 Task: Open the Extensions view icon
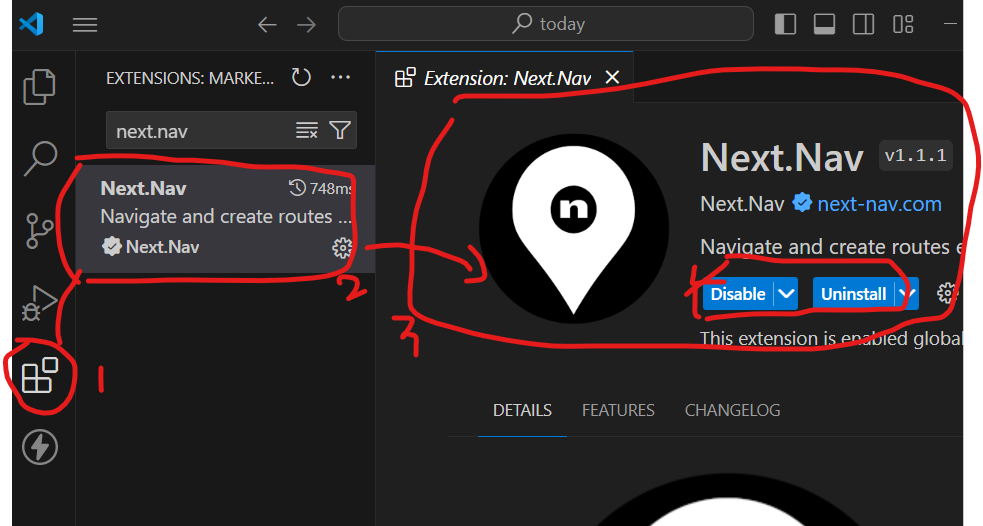coord(39,375)
